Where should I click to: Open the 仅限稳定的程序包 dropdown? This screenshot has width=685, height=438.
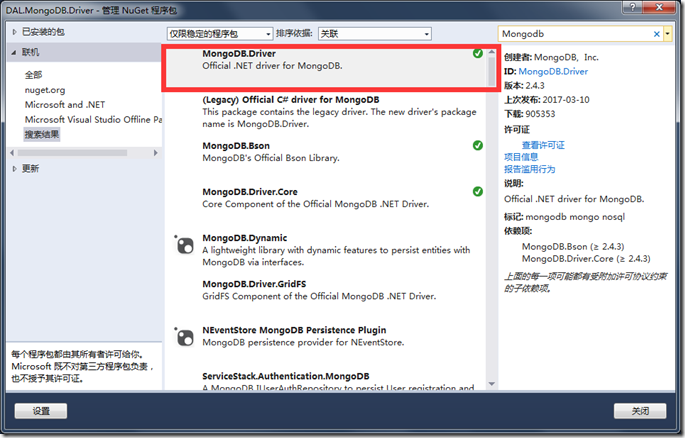[x=220, y=34]
